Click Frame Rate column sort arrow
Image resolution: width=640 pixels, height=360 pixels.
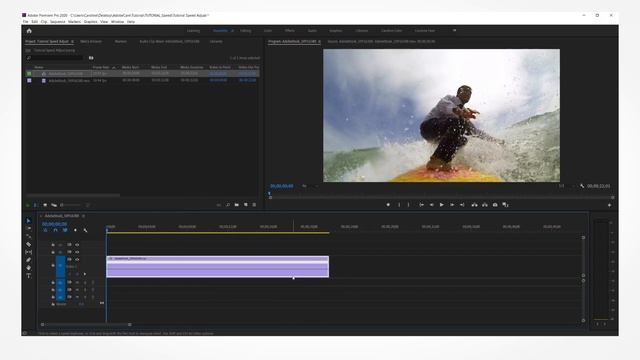point(114,67)
